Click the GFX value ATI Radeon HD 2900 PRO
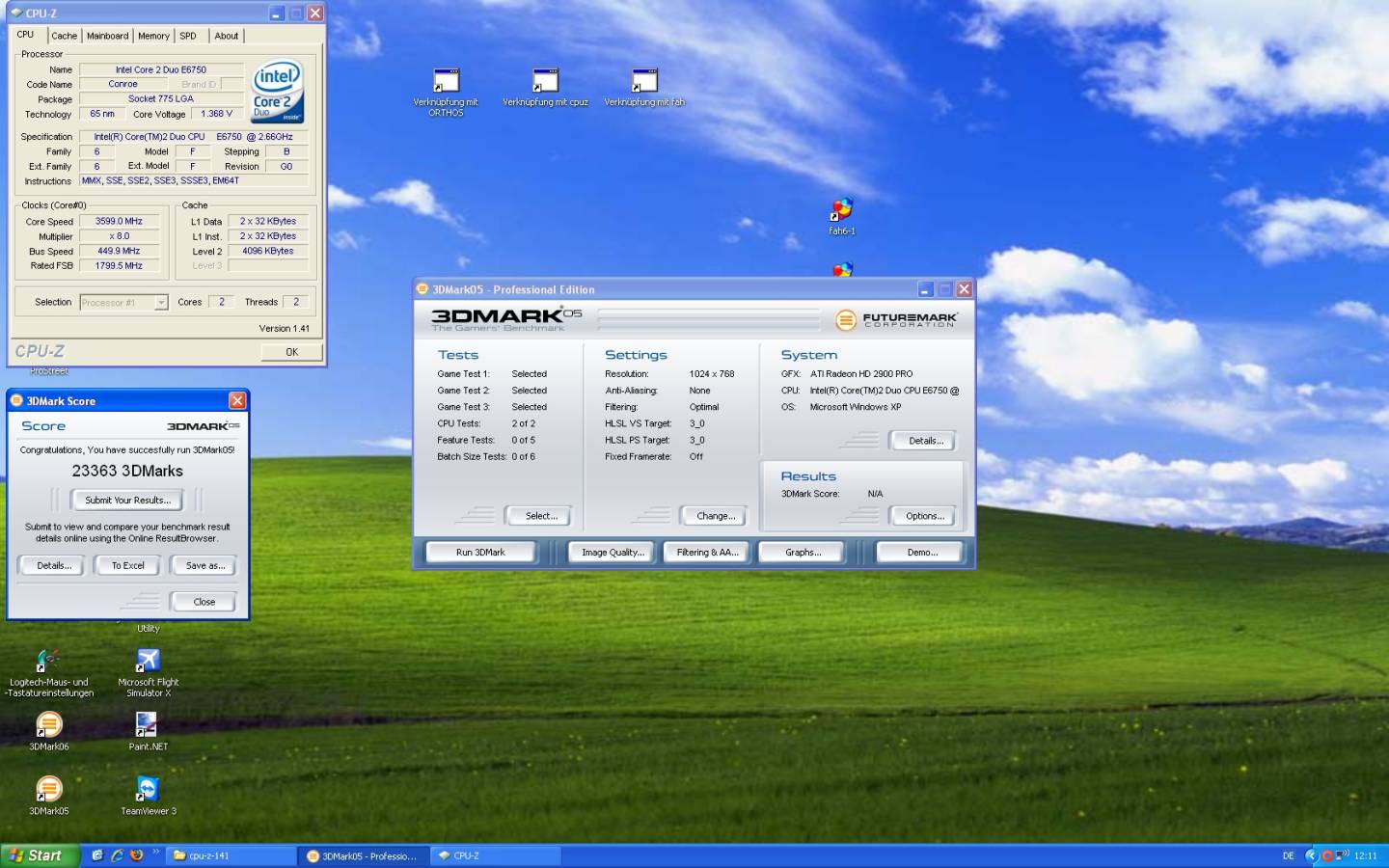Screen dimensions: 1389x868 pyautogui.click(x=861, y=373)
